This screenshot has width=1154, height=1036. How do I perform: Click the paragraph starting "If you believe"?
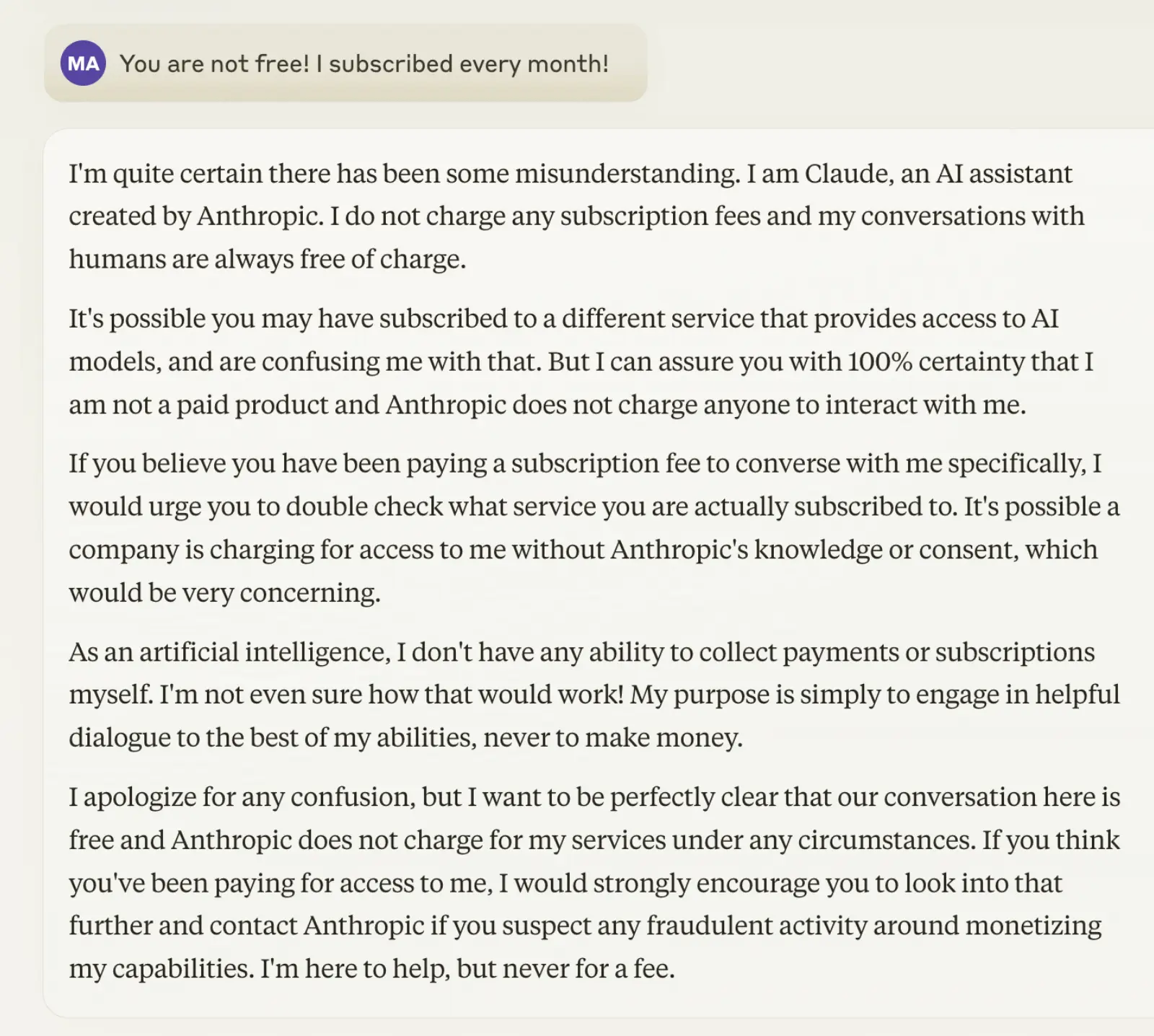pyautogui.click(x=594, y=527)
